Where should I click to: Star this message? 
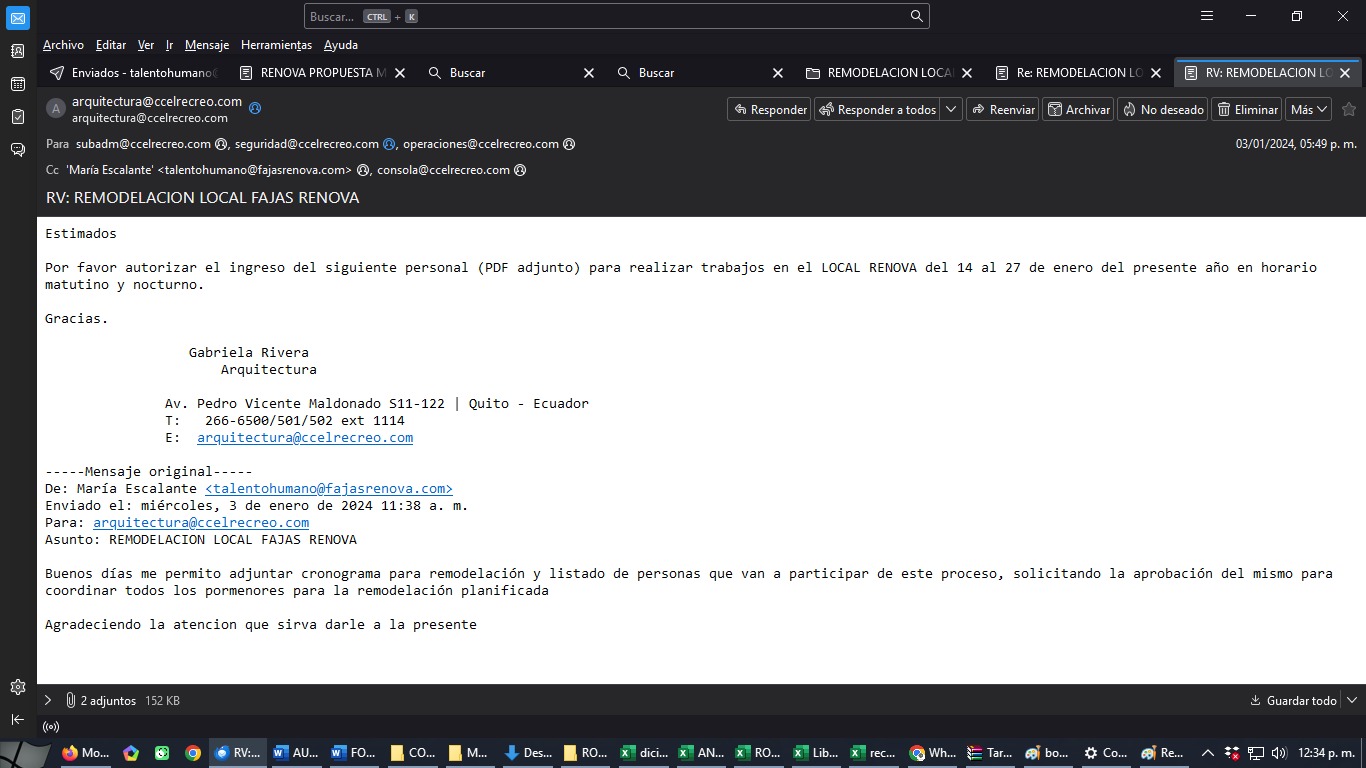(1348, 109)
